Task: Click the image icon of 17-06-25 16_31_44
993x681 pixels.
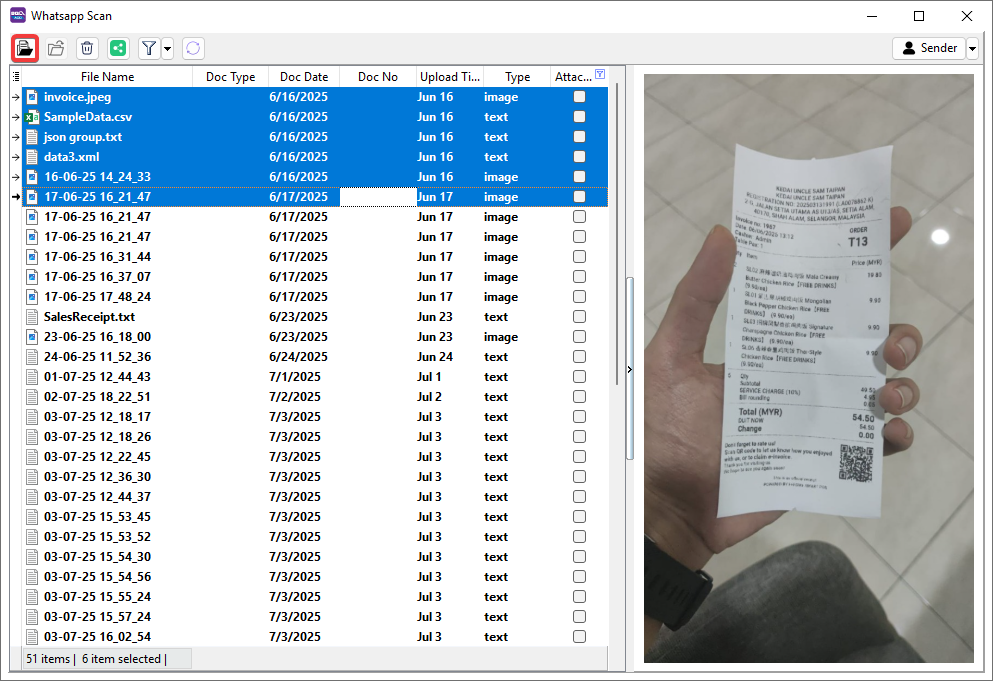Action: click(32, 257)
